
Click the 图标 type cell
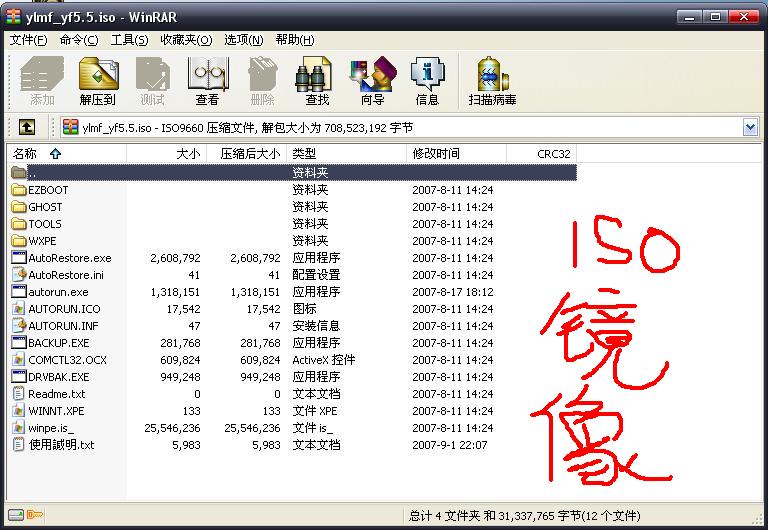304,309
